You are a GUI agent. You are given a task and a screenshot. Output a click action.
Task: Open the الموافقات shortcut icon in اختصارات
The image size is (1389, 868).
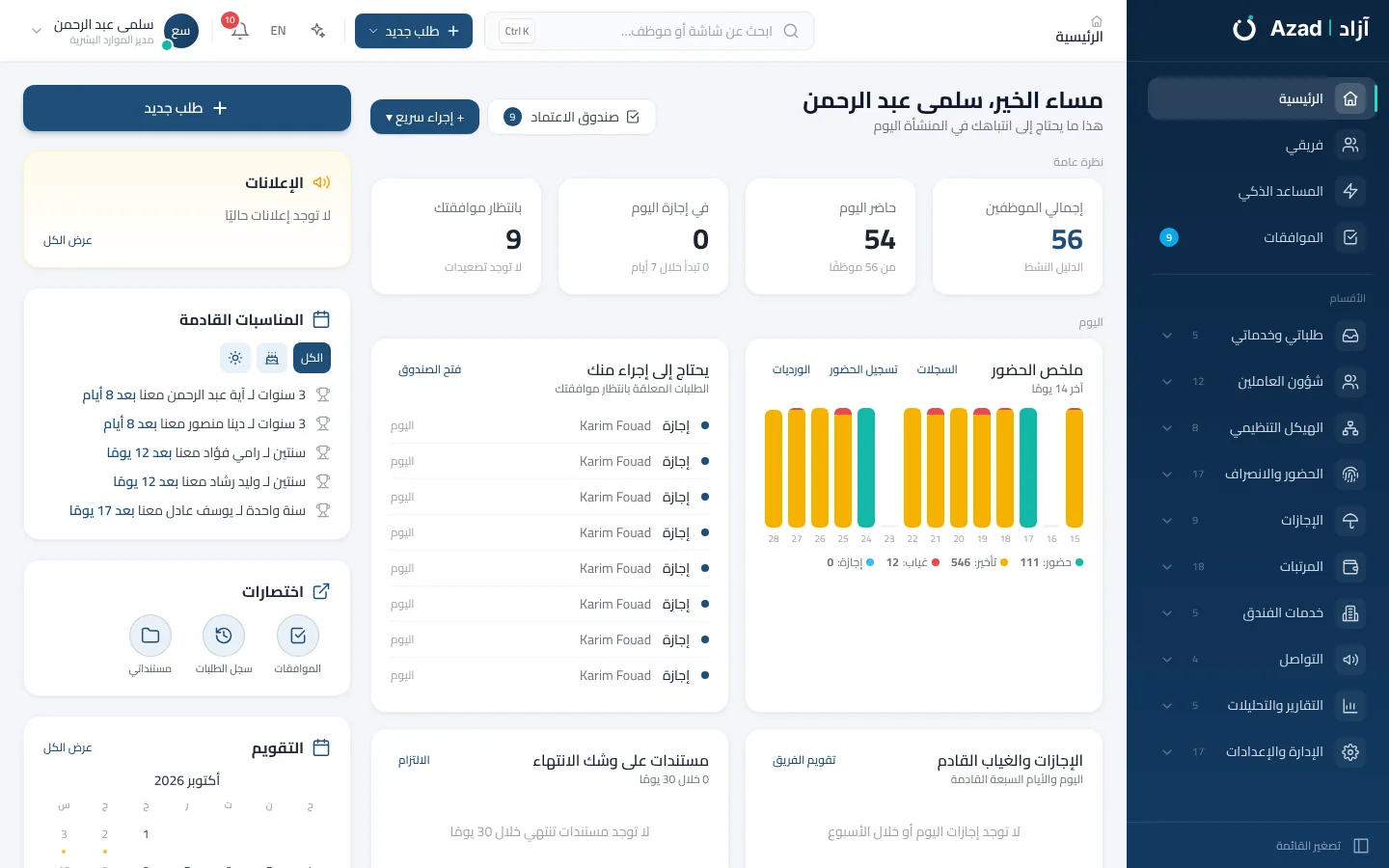coord(298,636)
